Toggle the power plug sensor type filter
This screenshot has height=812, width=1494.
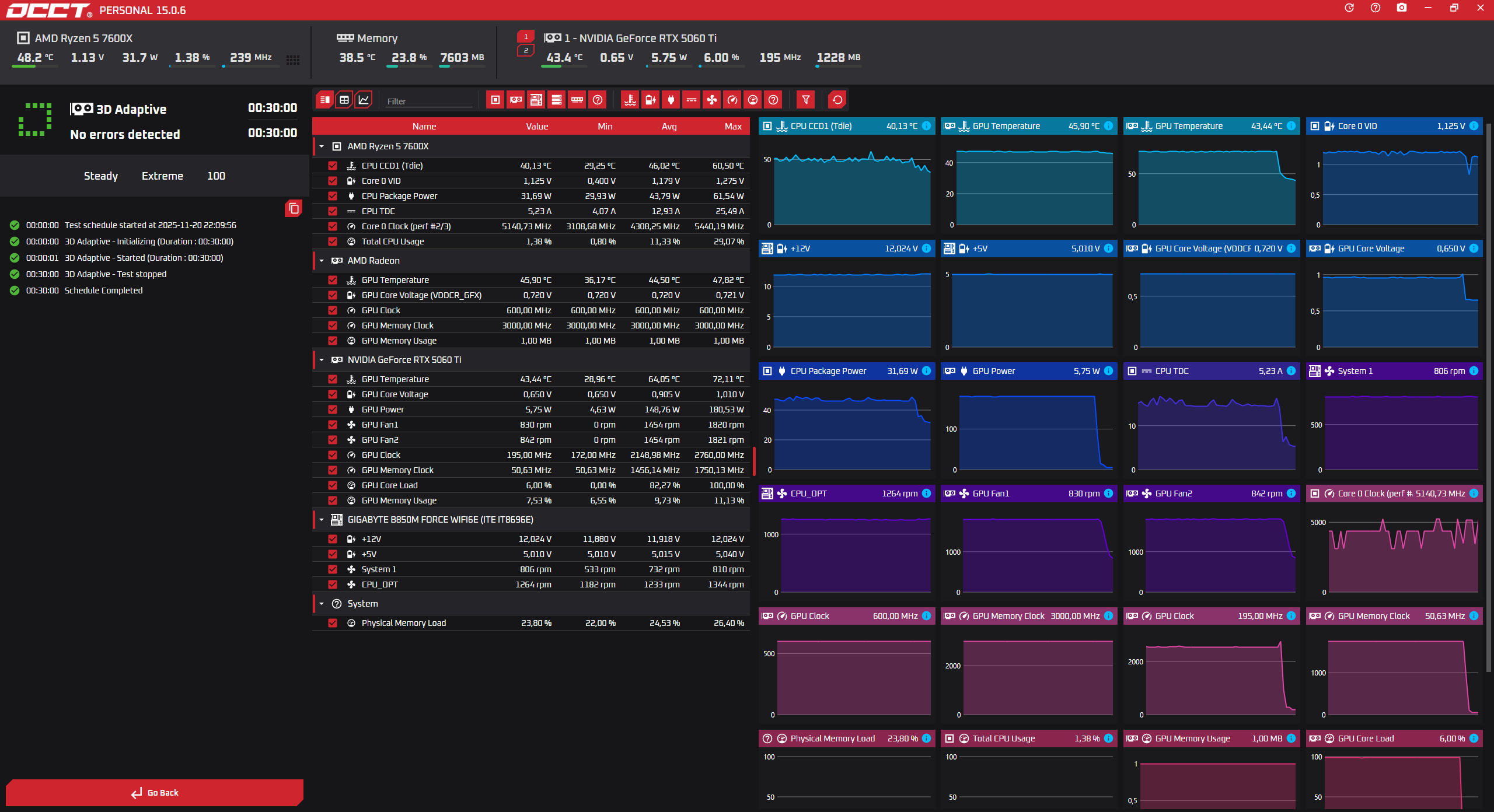coord(671,100)
